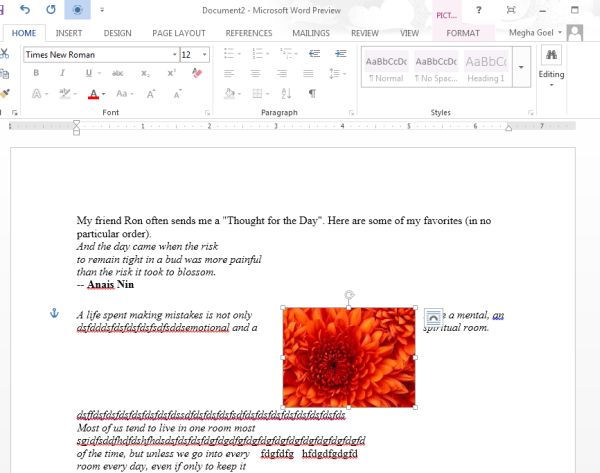
Task: Toggle Subscript formatting
Action: coord(145,73)
